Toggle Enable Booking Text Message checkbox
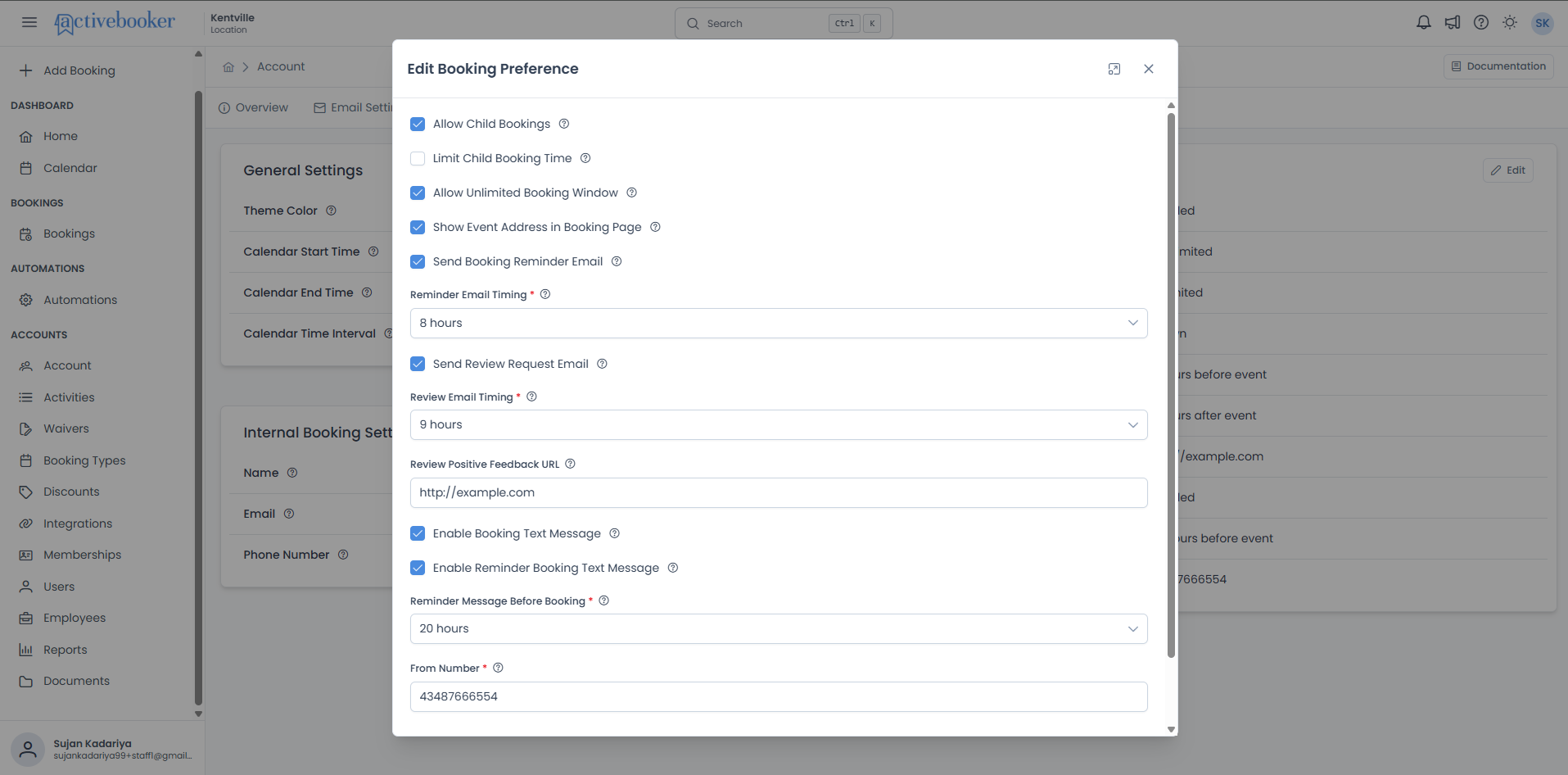 pos(418,533)
